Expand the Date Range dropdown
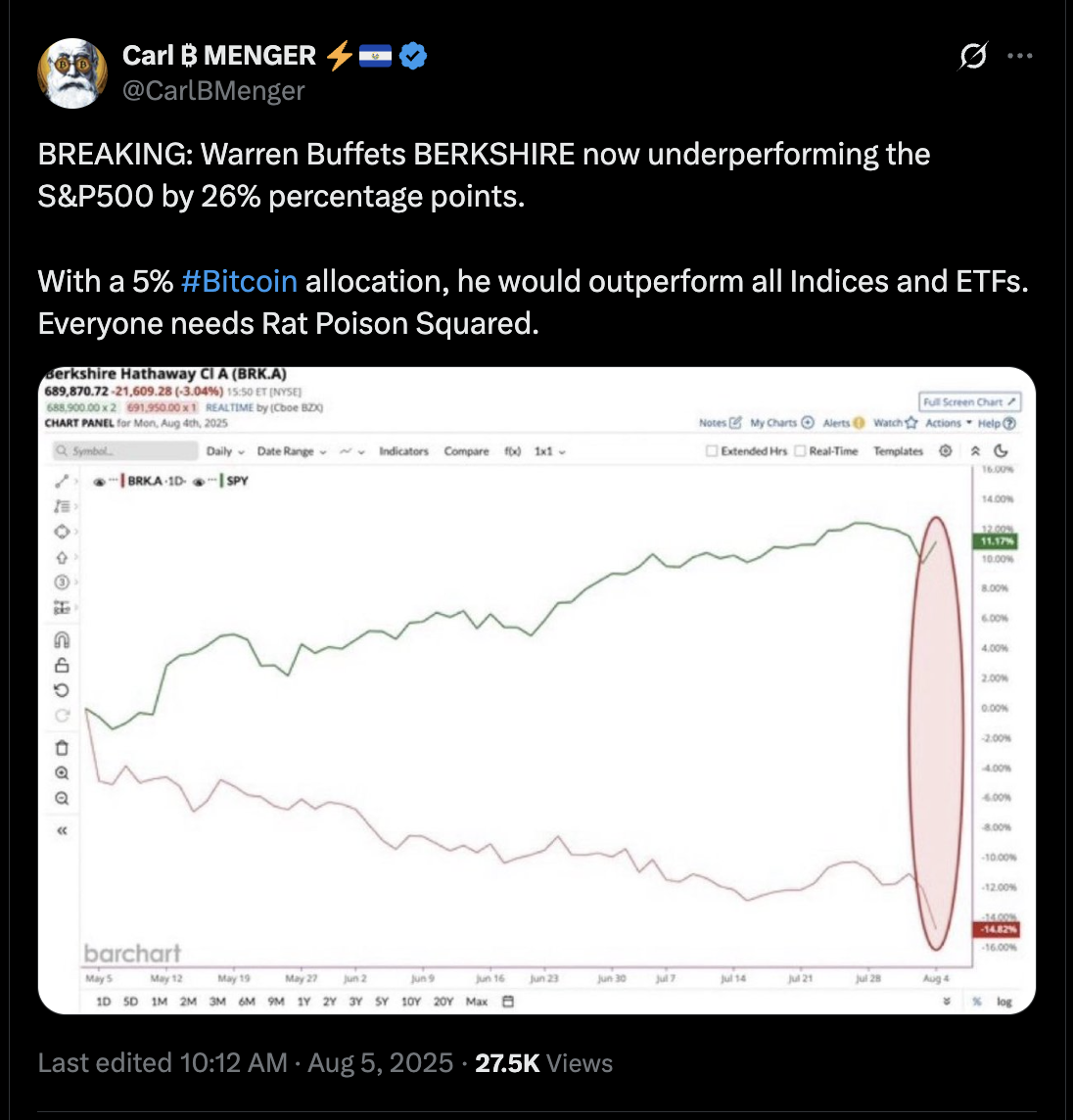Image resolution: width=1073 pixels, height=1120 pixels. 291,451
